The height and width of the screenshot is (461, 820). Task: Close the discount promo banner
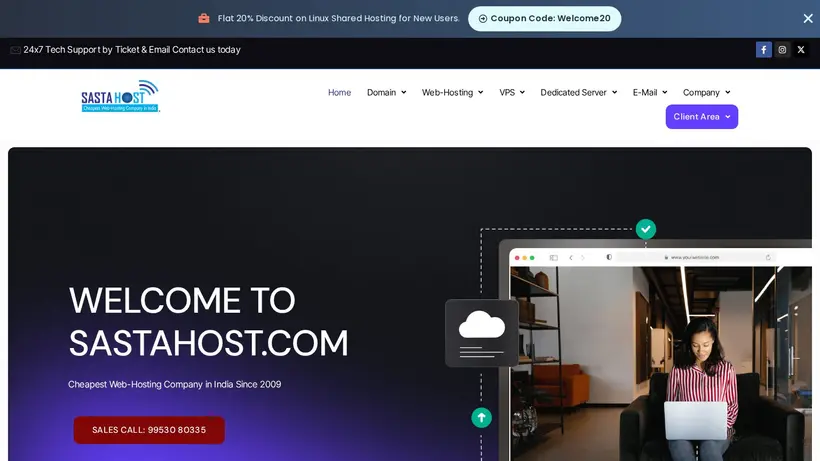point(808,18)
